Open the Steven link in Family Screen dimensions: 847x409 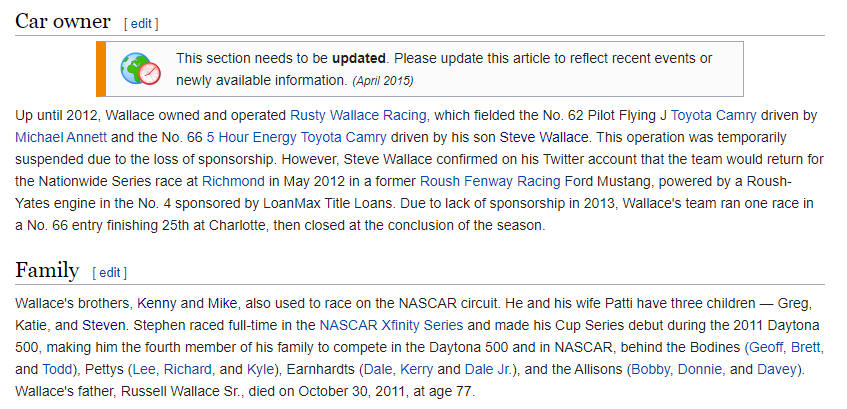coord(104,326)
